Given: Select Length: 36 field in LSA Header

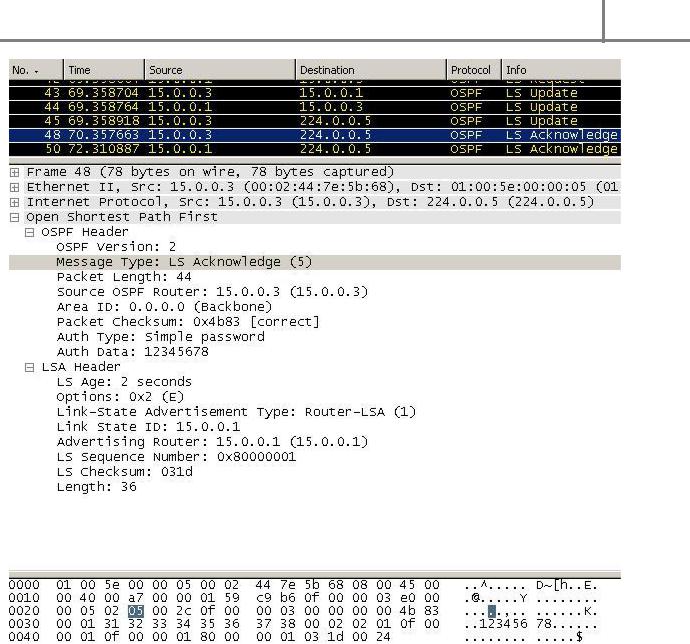Looking at the screenshot, I should [x=96, y=487].
